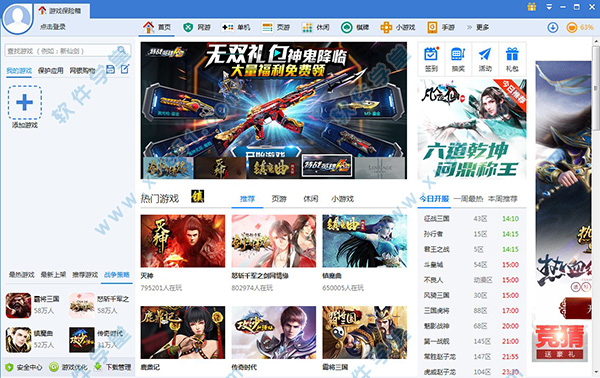The image size is (600, 378).
Task: Click the 查找游戏 search input field
Action: point(67,51)
